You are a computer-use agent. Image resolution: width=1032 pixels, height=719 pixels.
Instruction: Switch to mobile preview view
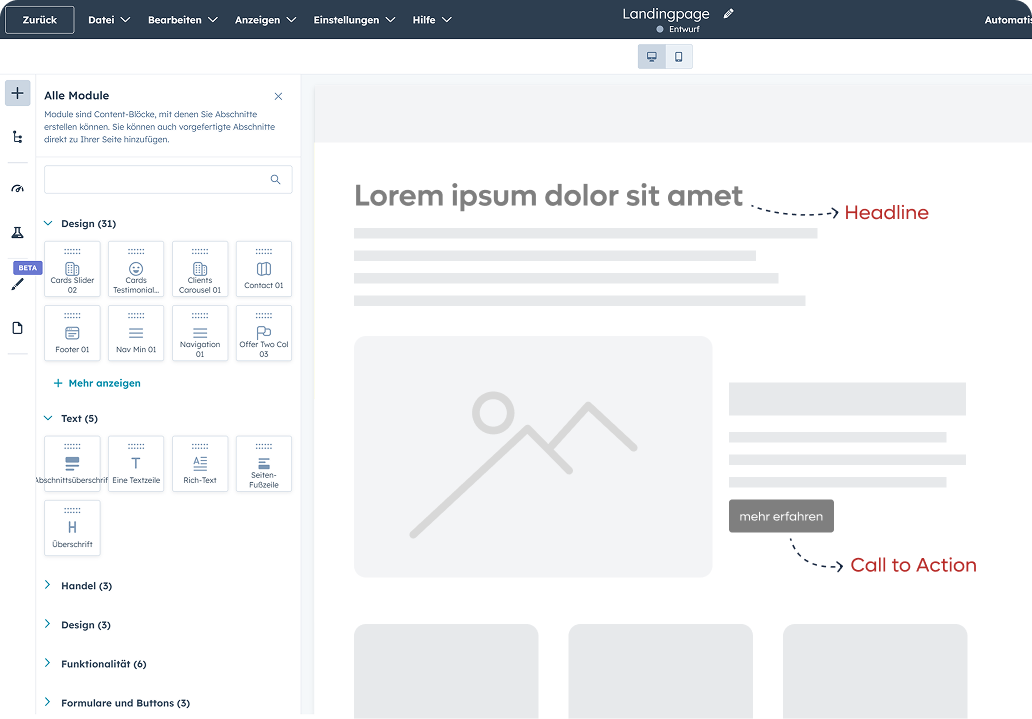pos(679,57)
